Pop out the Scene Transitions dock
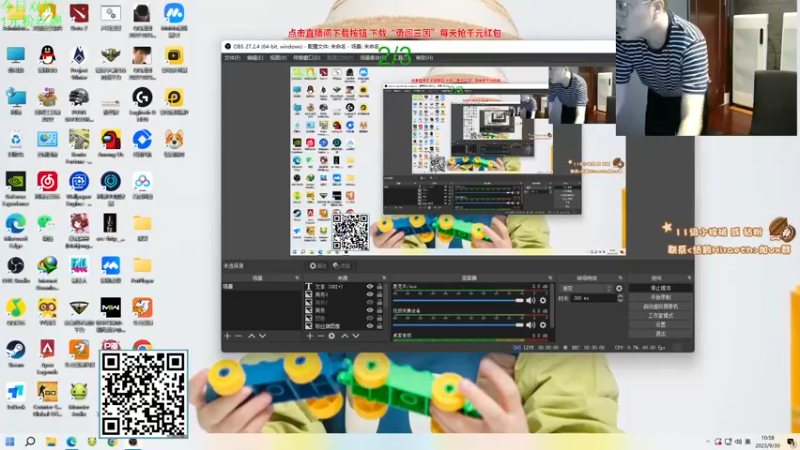 click(x=620, y=278)
